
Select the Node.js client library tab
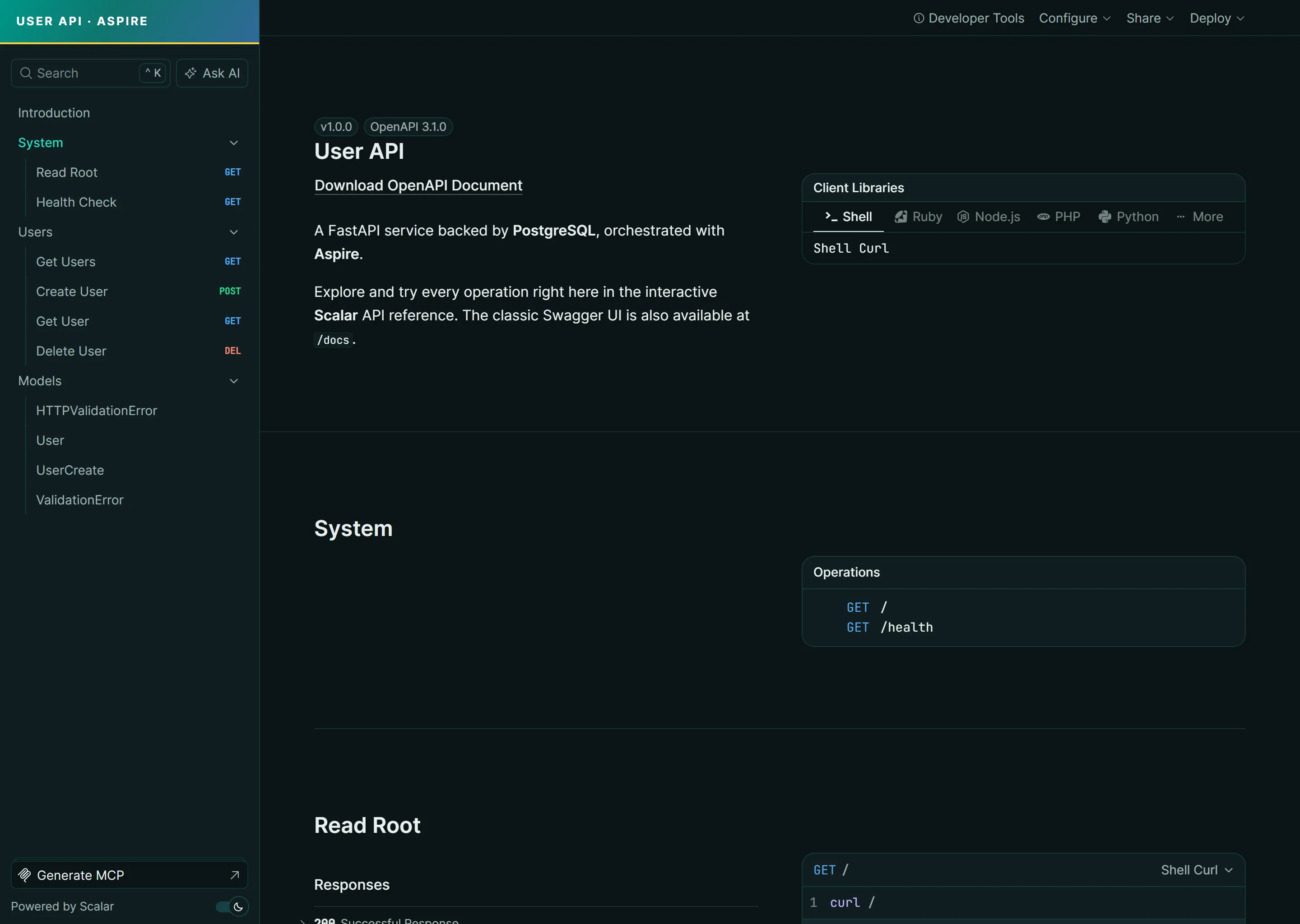[x=989, y=217]
